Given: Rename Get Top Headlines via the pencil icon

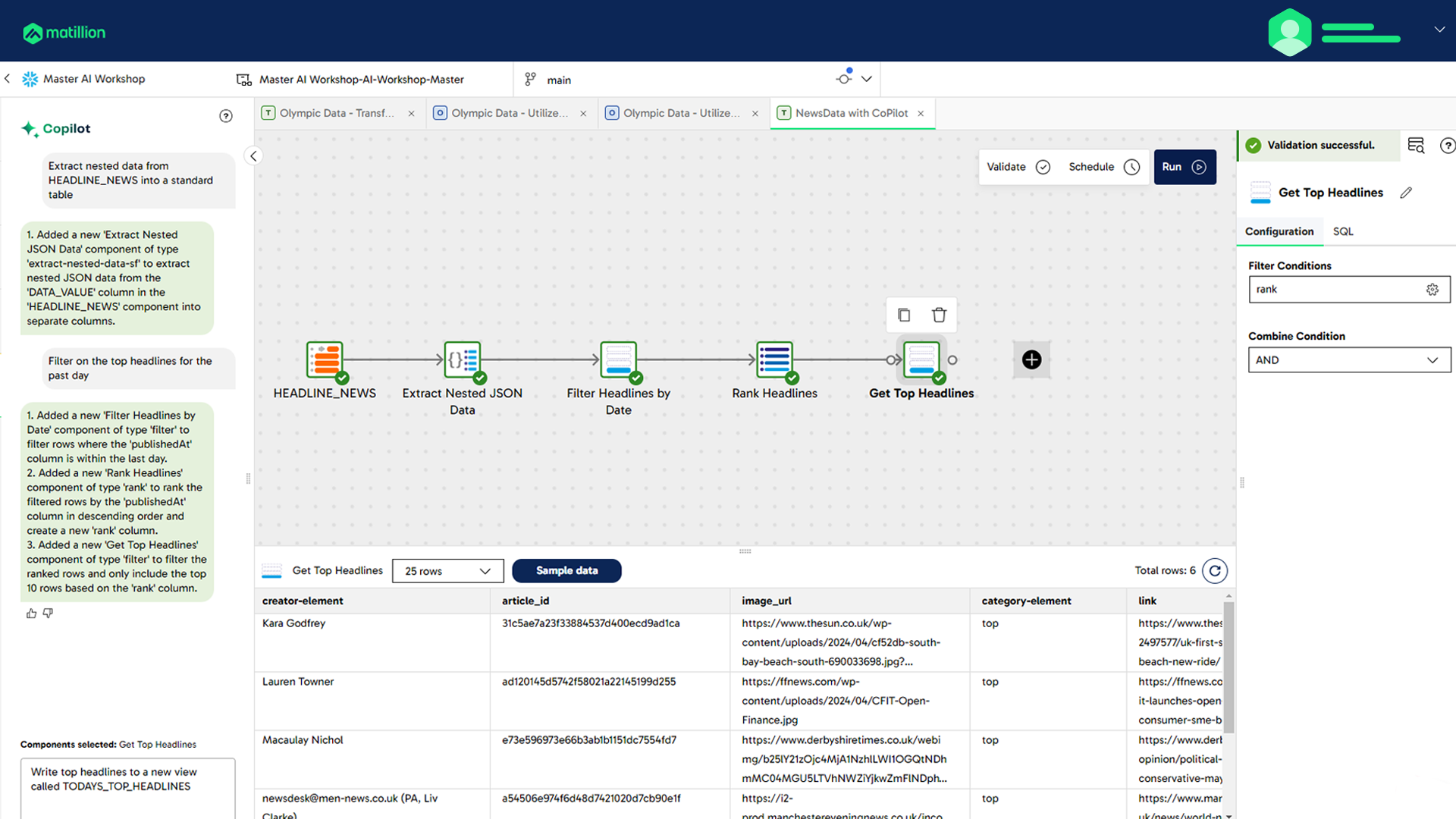Looking at the screenshot, I should [1407, 193].
